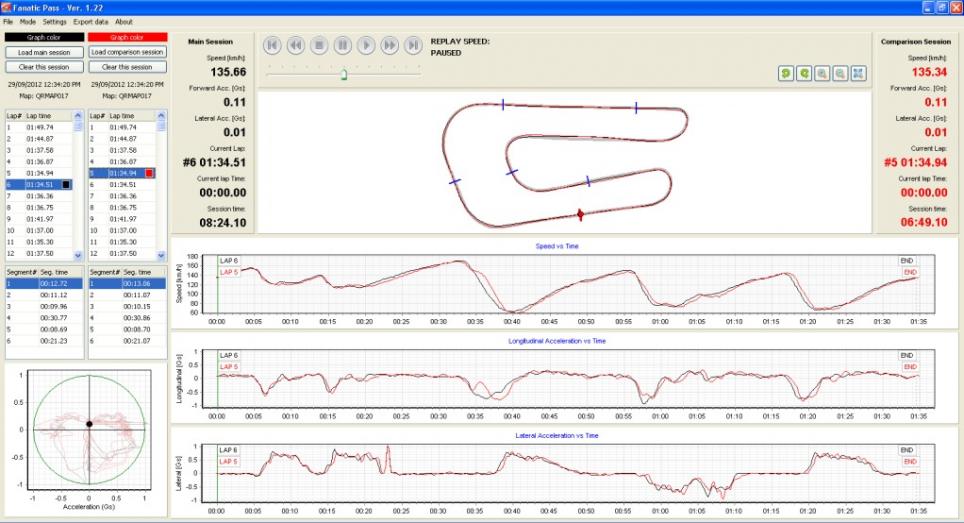Clear the comparison session
This screenshot has width=964, height=523.
point(127,67)
